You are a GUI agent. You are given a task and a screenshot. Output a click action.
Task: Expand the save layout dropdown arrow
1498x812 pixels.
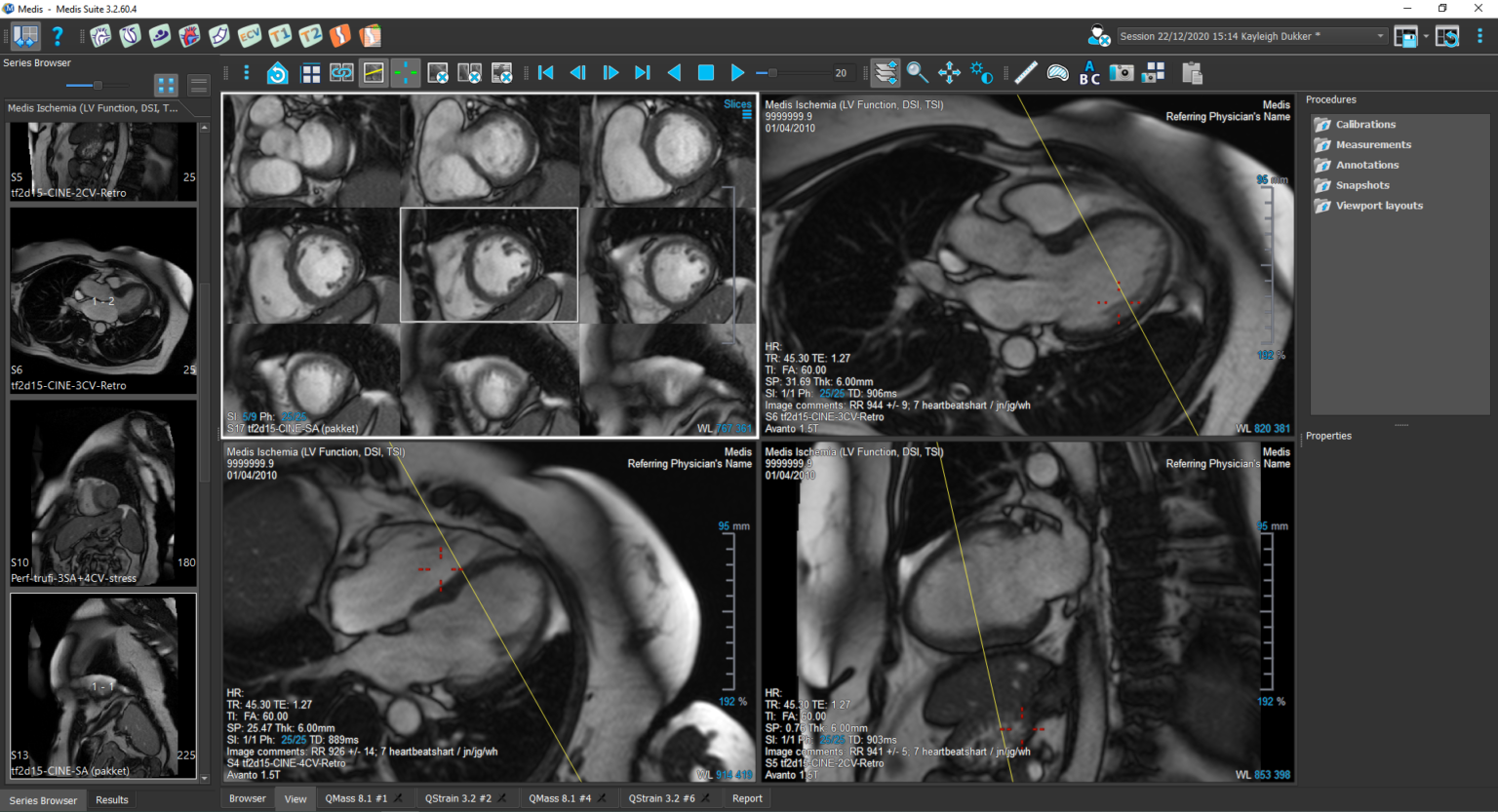[x=1426, y=36]
